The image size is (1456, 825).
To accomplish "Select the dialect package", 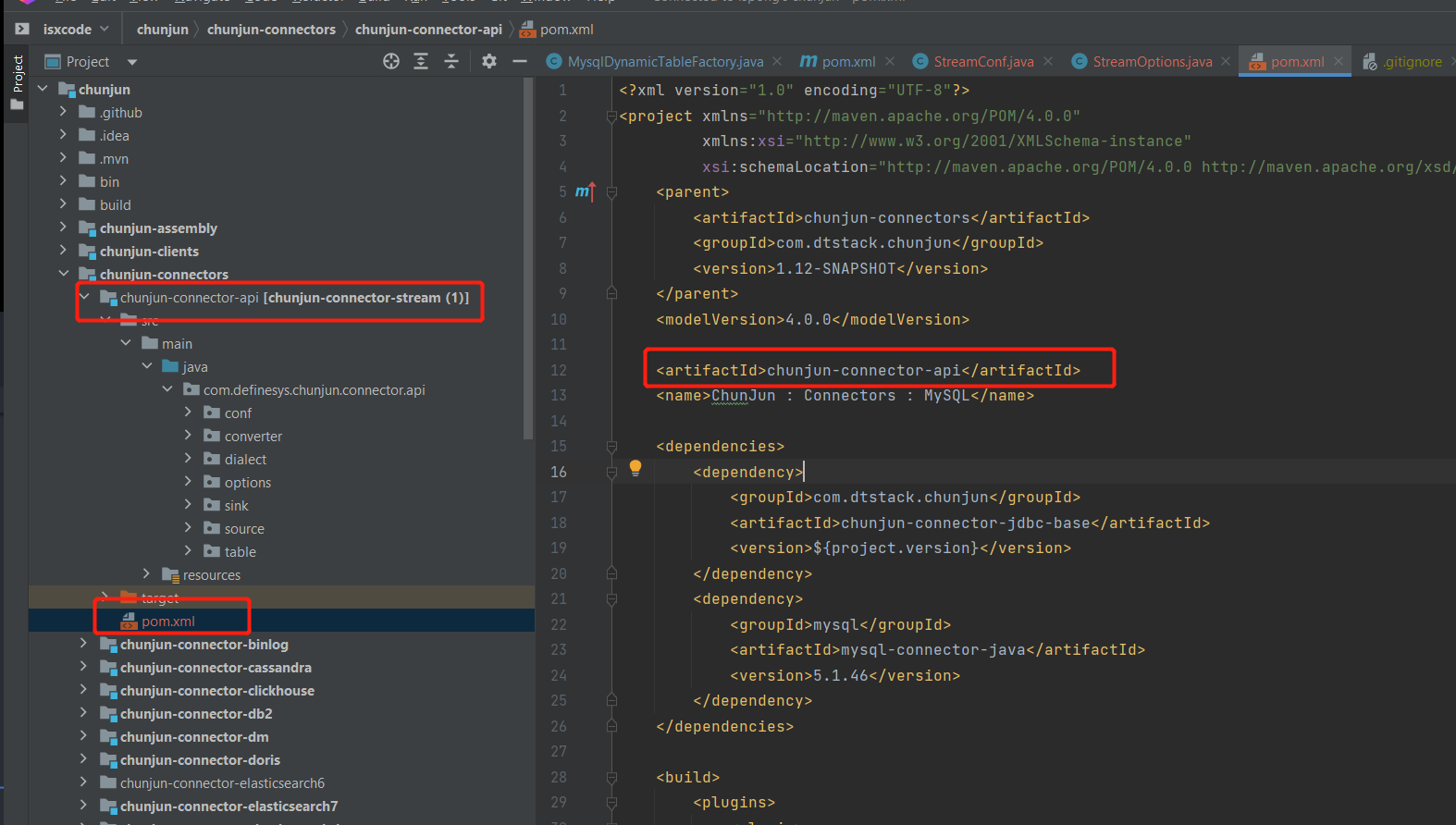I will (245, 460).
